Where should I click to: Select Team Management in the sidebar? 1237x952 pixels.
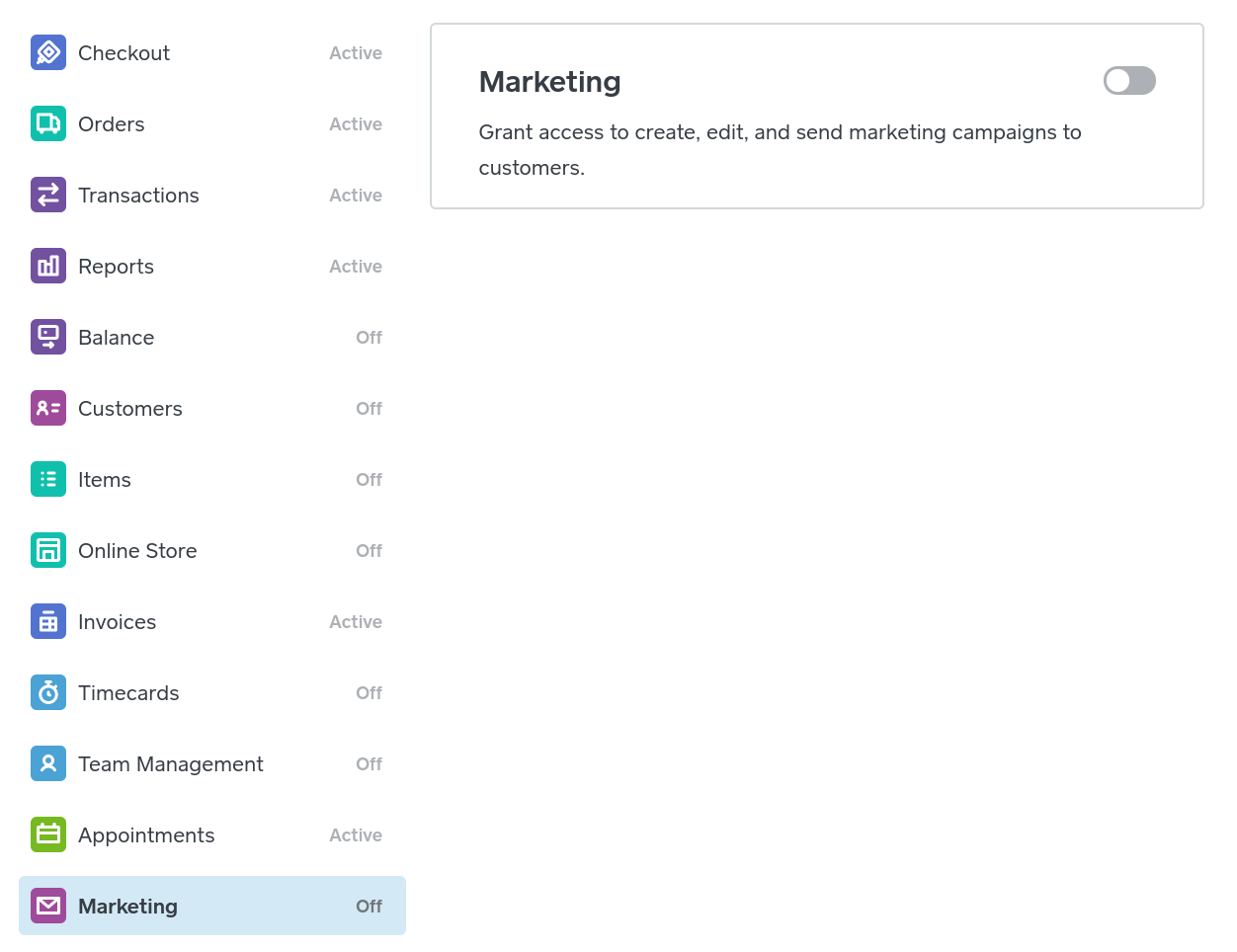point(170,764)
